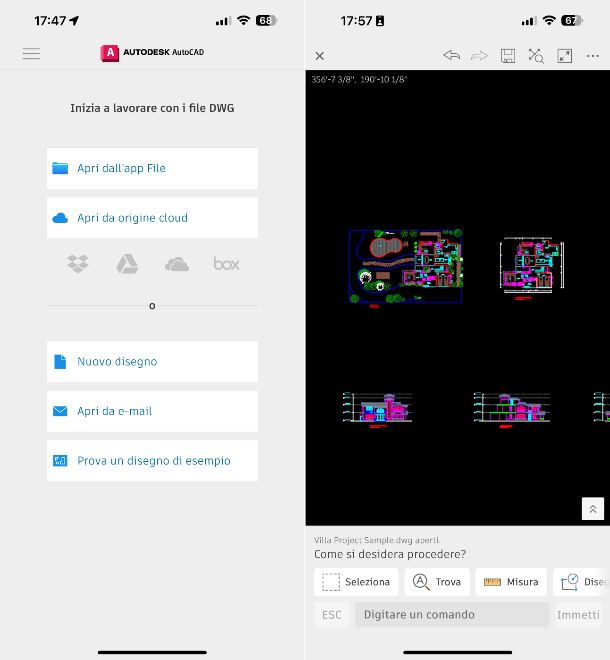610x660 pixels.
Task: Connect Google Drive cloud storage
Action: click(127, 264)
